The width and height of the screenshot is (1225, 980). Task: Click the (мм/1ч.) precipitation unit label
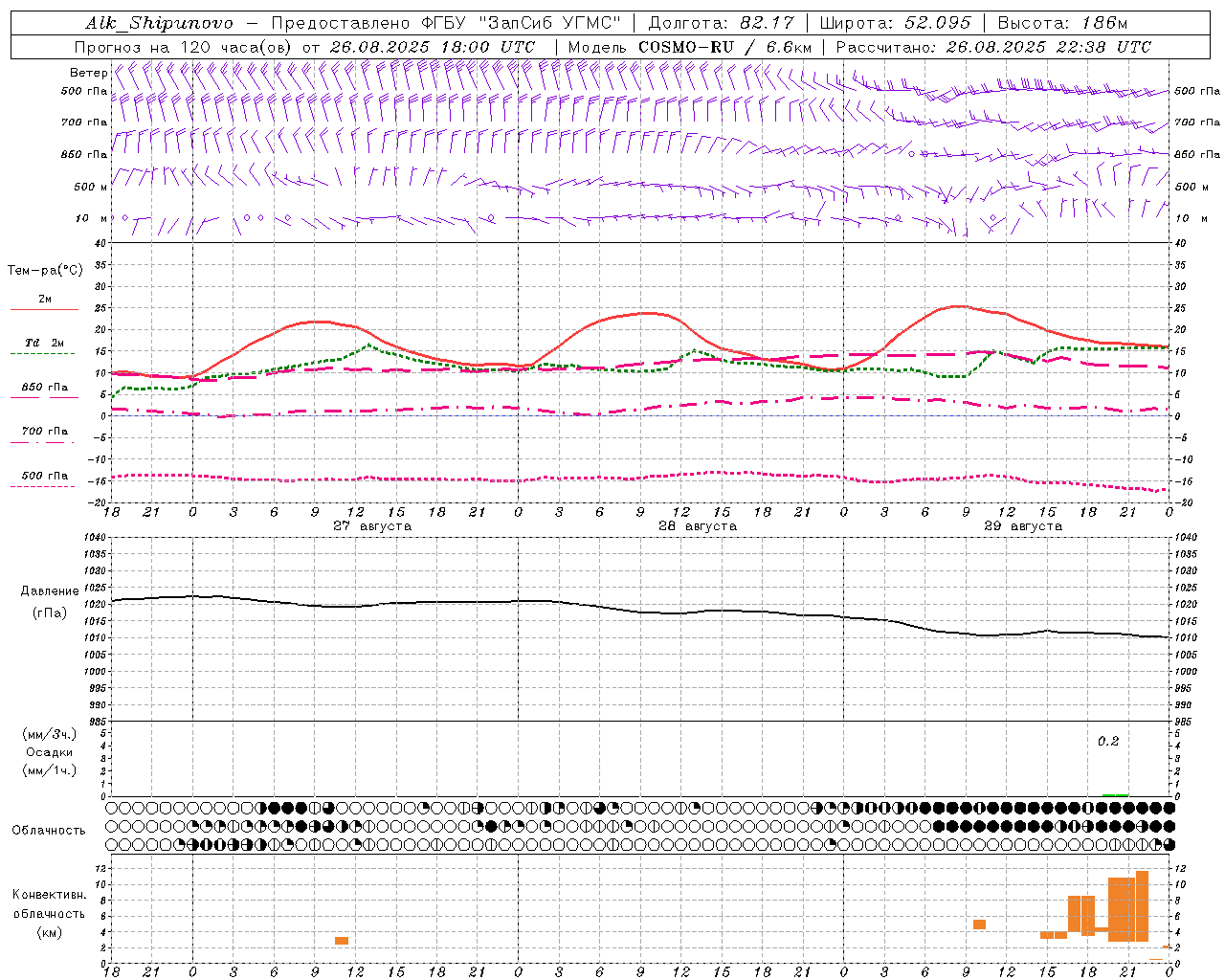point(50,770)
